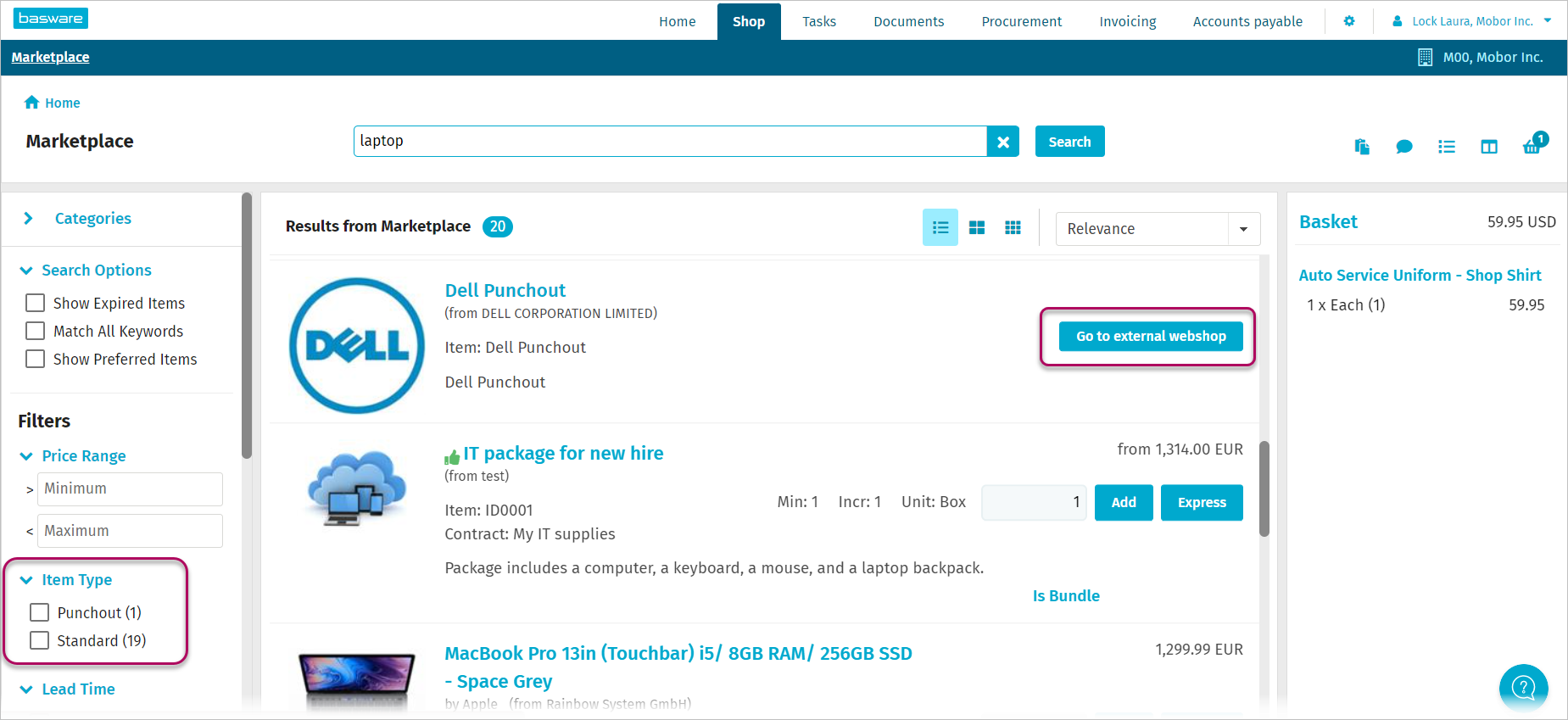Image resolution: width=1568 pixels, height=720 pixels.
Task: Open the Documents tab
Action: pos(909,22)
